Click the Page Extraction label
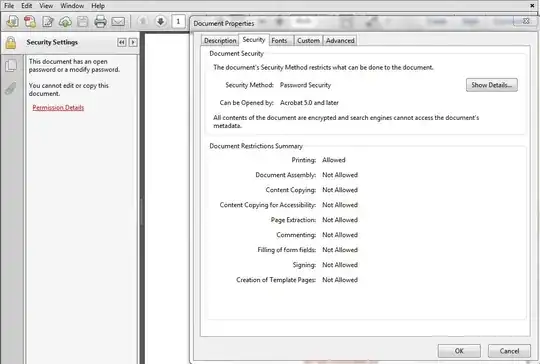The image size is (540, 364). [293, 220]
